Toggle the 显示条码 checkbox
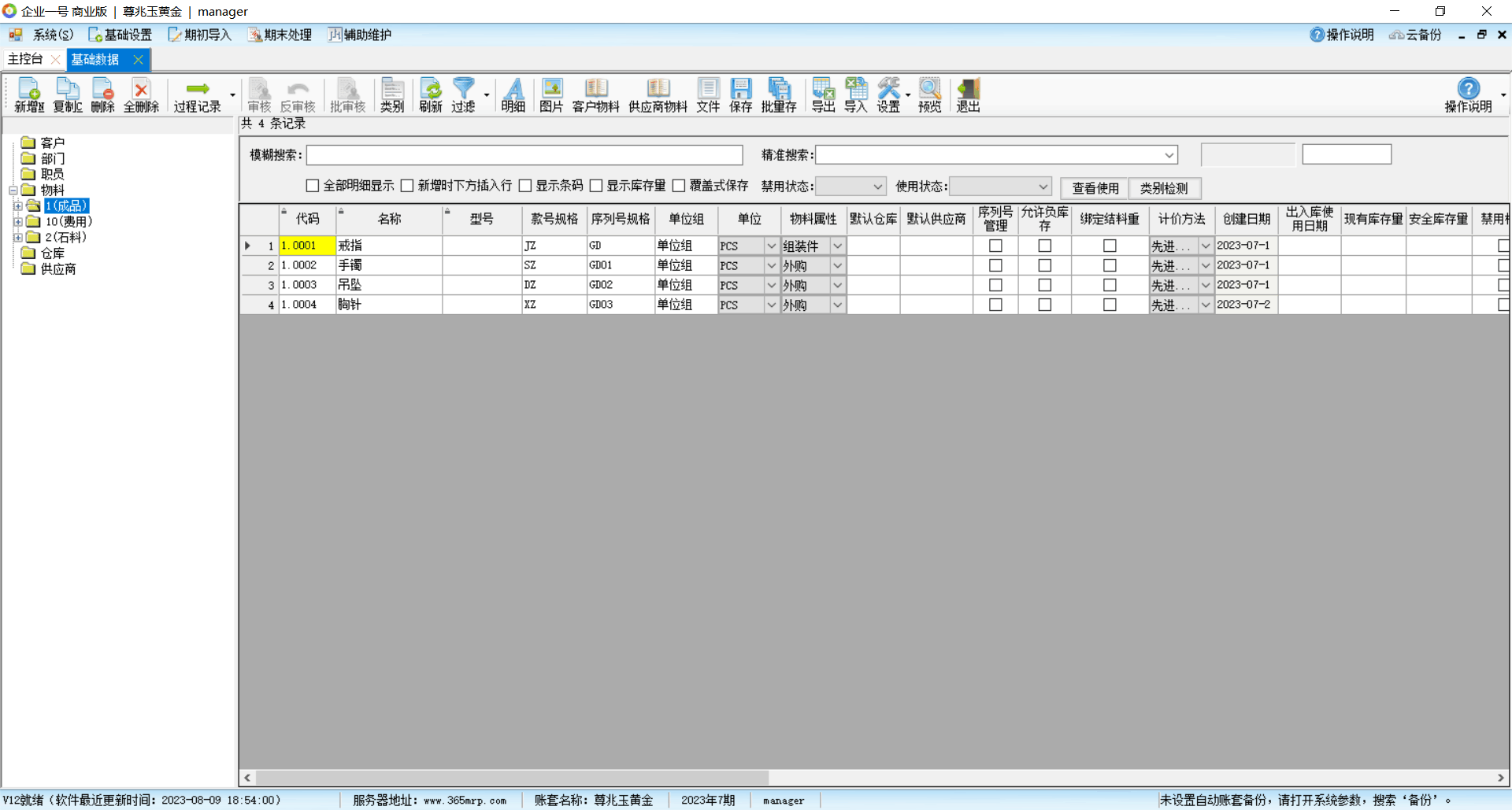This screenshot has width=1512, height=810. pos(525,186)
